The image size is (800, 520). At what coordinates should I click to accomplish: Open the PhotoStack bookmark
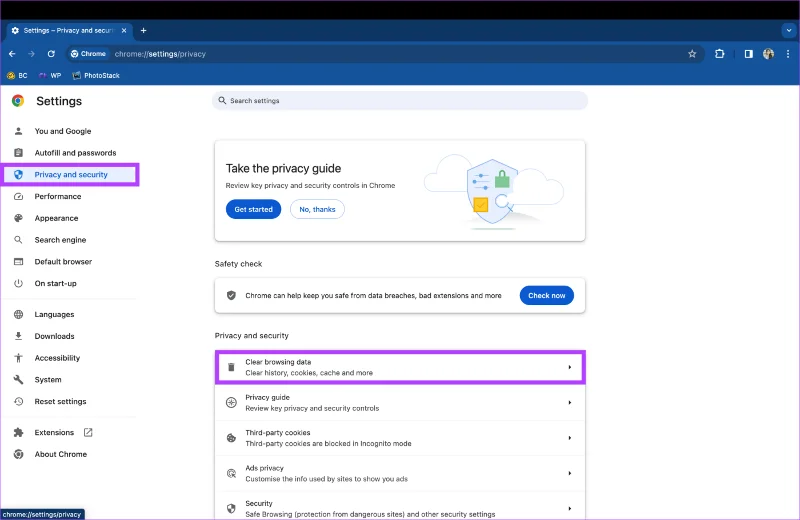[x=96, y=76]
